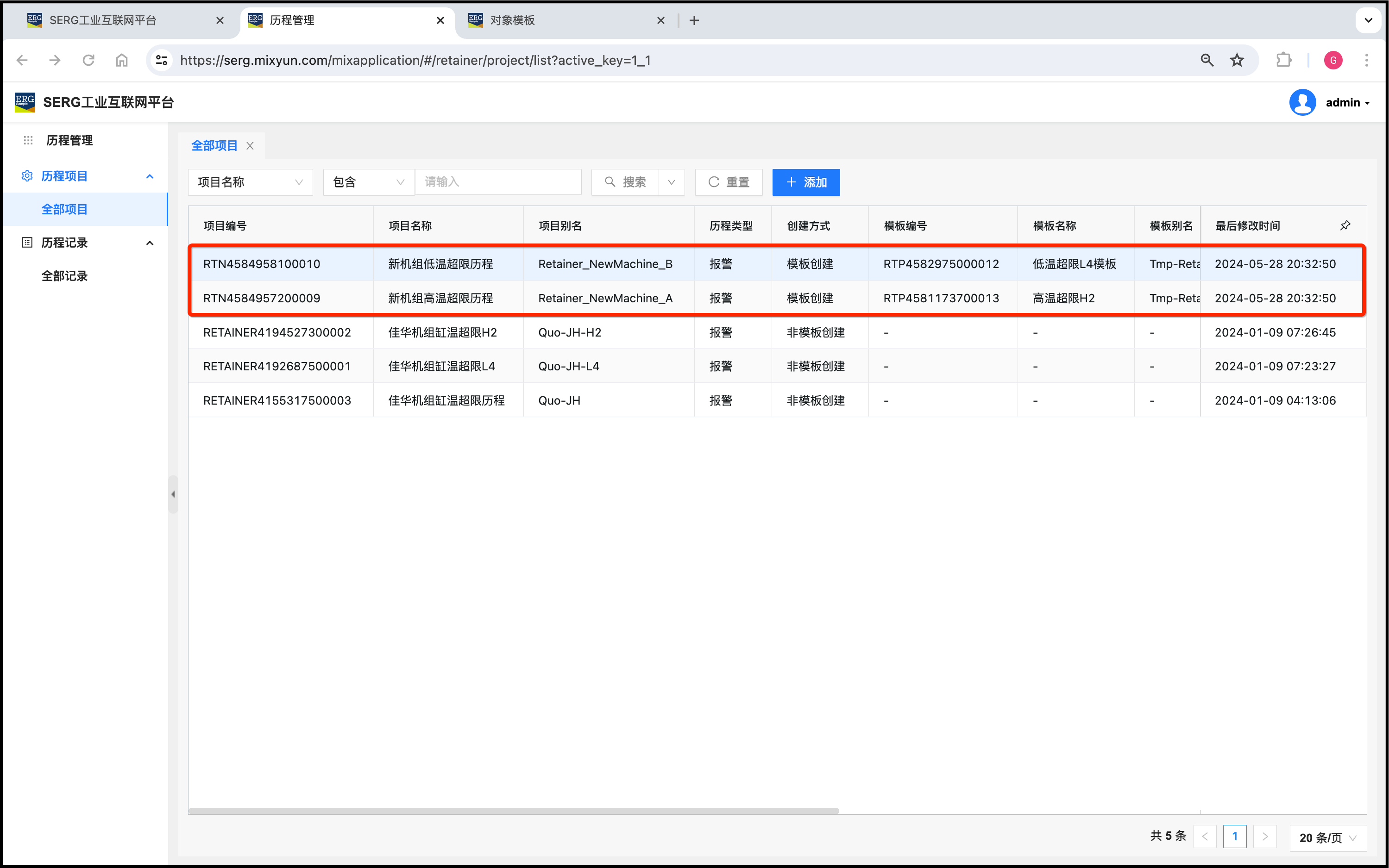Click the sidebar collapse arrow handle
1389x868 pixels.
pos(173,494)
